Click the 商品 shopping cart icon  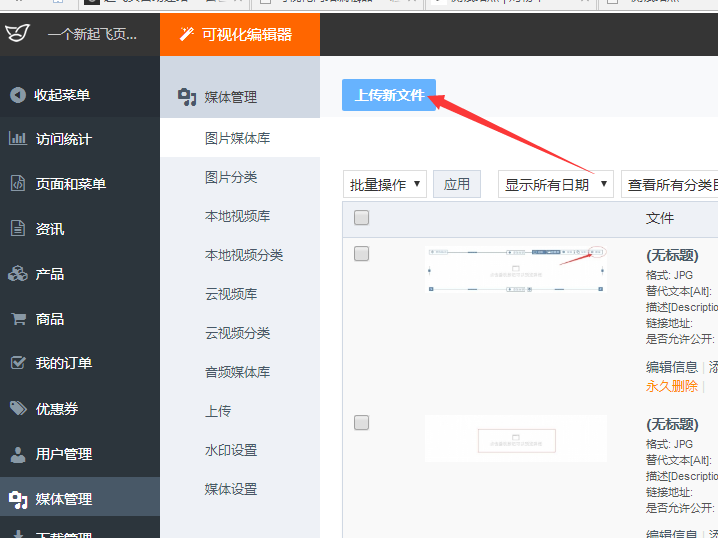18,318
